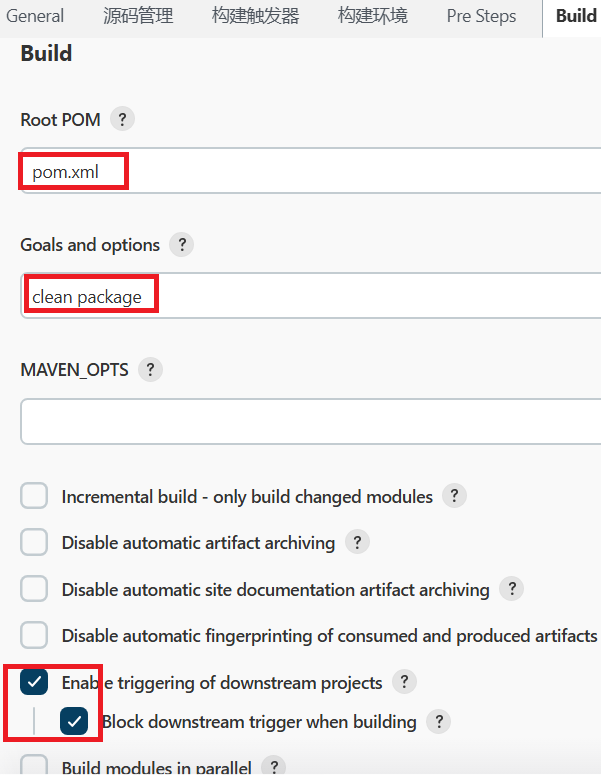The width and height of the screenshot is (601, 775).
Task: Check Disable automatic artifact archiving
Action: [35, 543]
